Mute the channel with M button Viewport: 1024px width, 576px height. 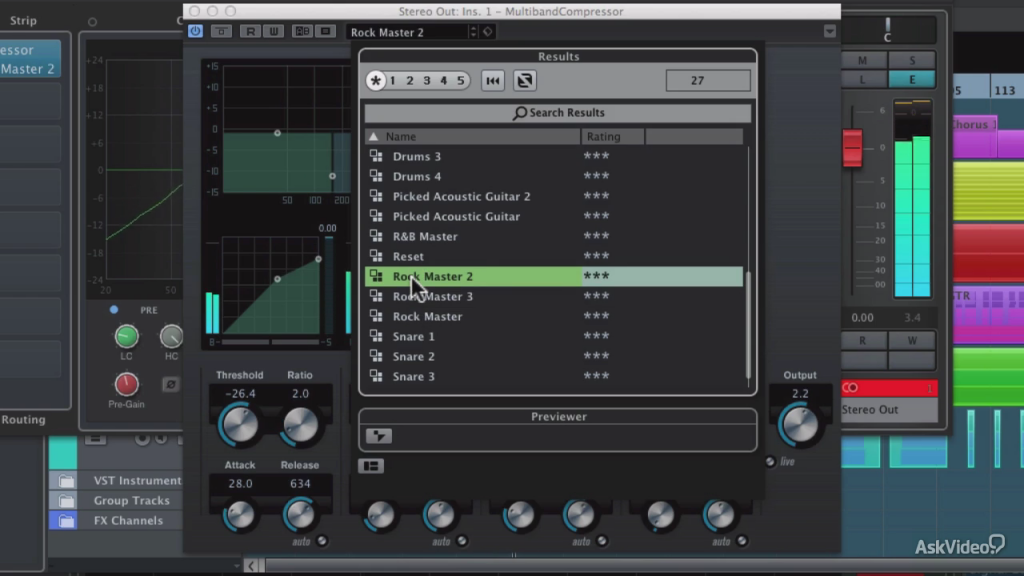(x=863, y=60)
